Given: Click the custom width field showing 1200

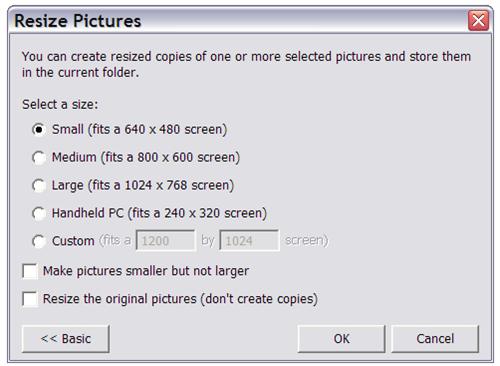Looking at the screenshot, I should tap(166, 240).
